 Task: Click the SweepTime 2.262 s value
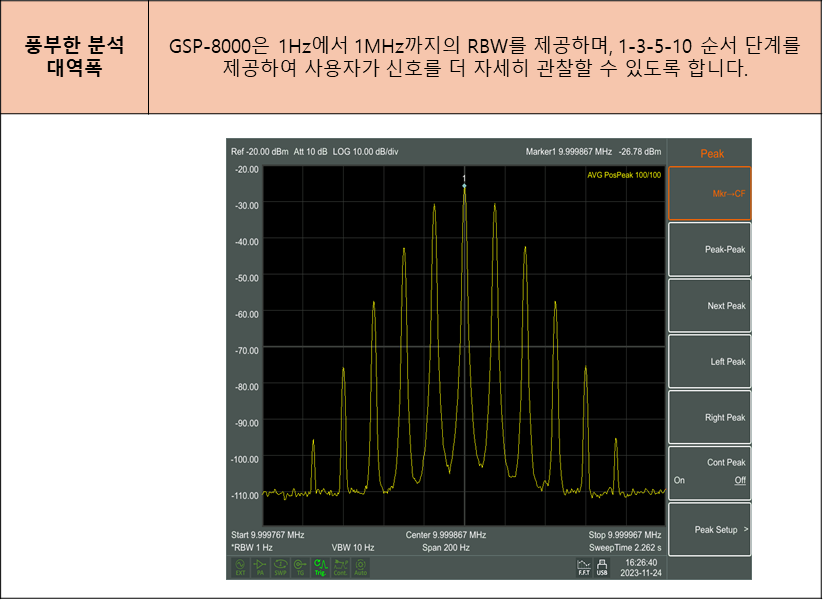point(625,548)
